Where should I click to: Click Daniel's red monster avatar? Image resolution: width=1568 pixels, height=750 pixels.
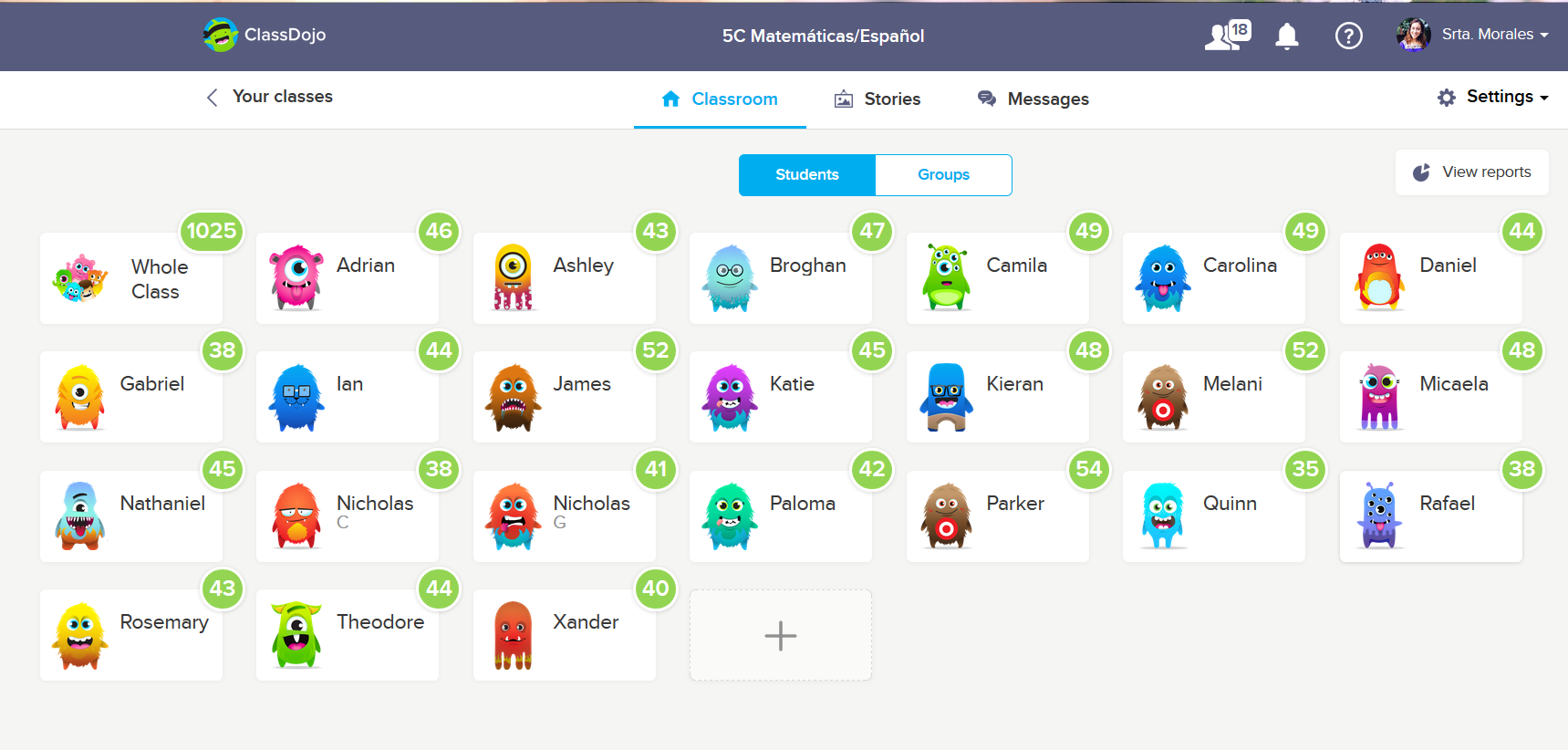tap(1380, 277)
